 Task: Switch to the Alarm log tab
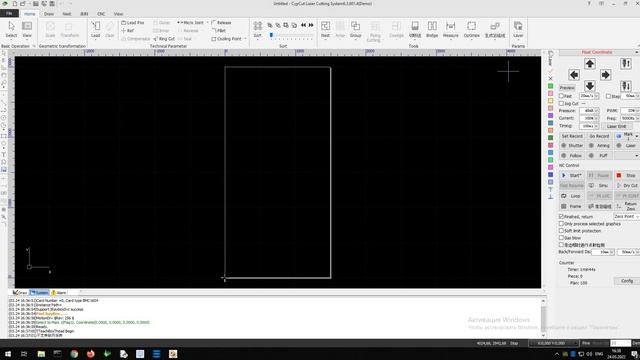(x=59, y=293)
